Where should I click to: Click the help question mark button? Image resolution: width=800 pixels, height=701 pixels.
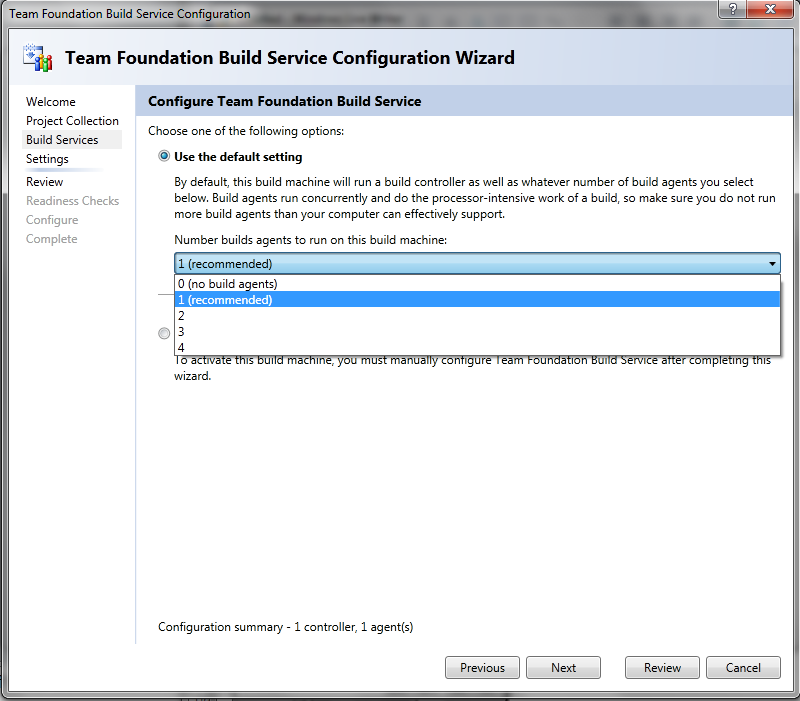(732, 9)
